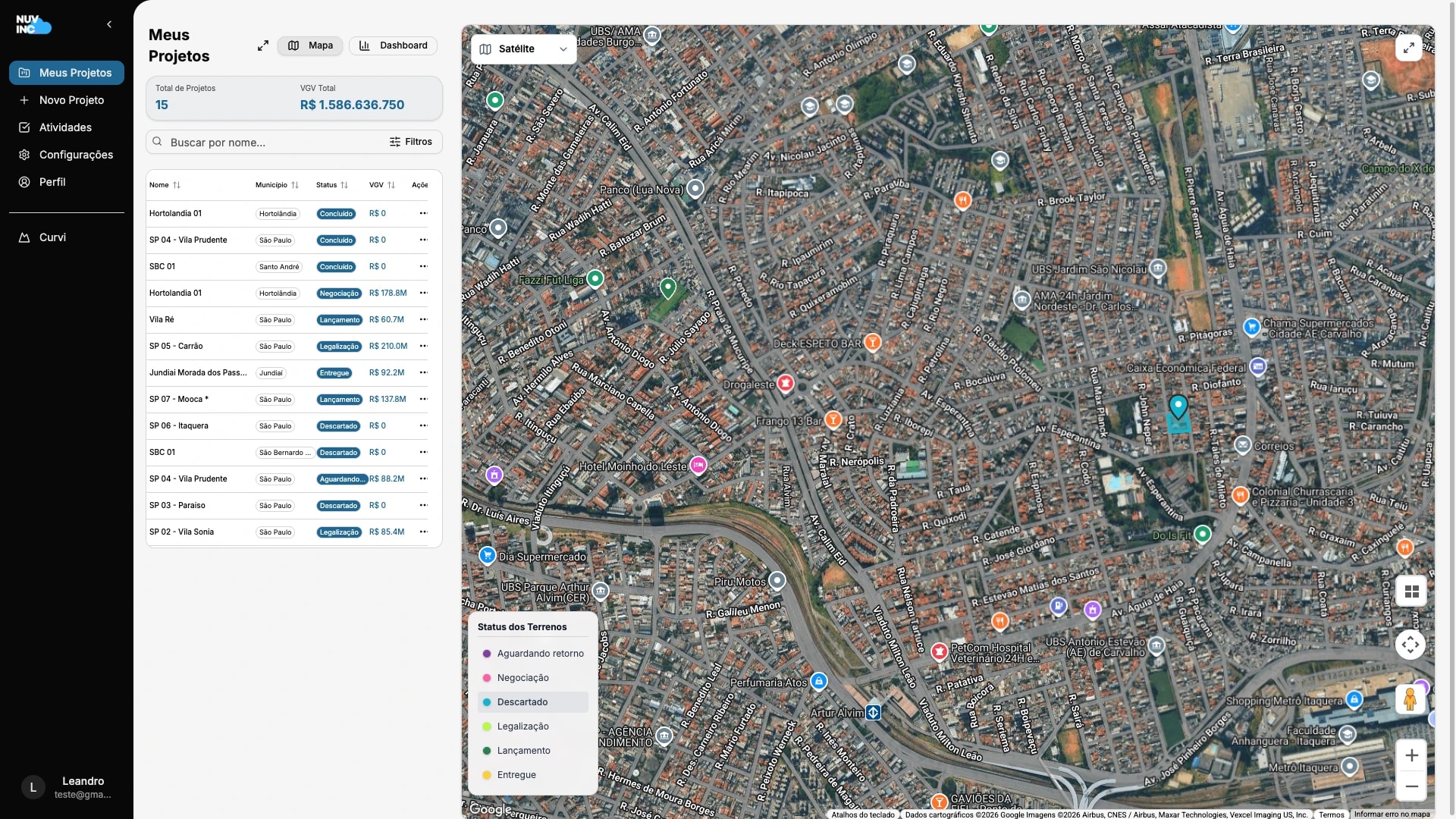Screen dimensions: 1456x819
Task: Open the Filtros filter options
Action: pyautogui.click(x=411, y=142)
